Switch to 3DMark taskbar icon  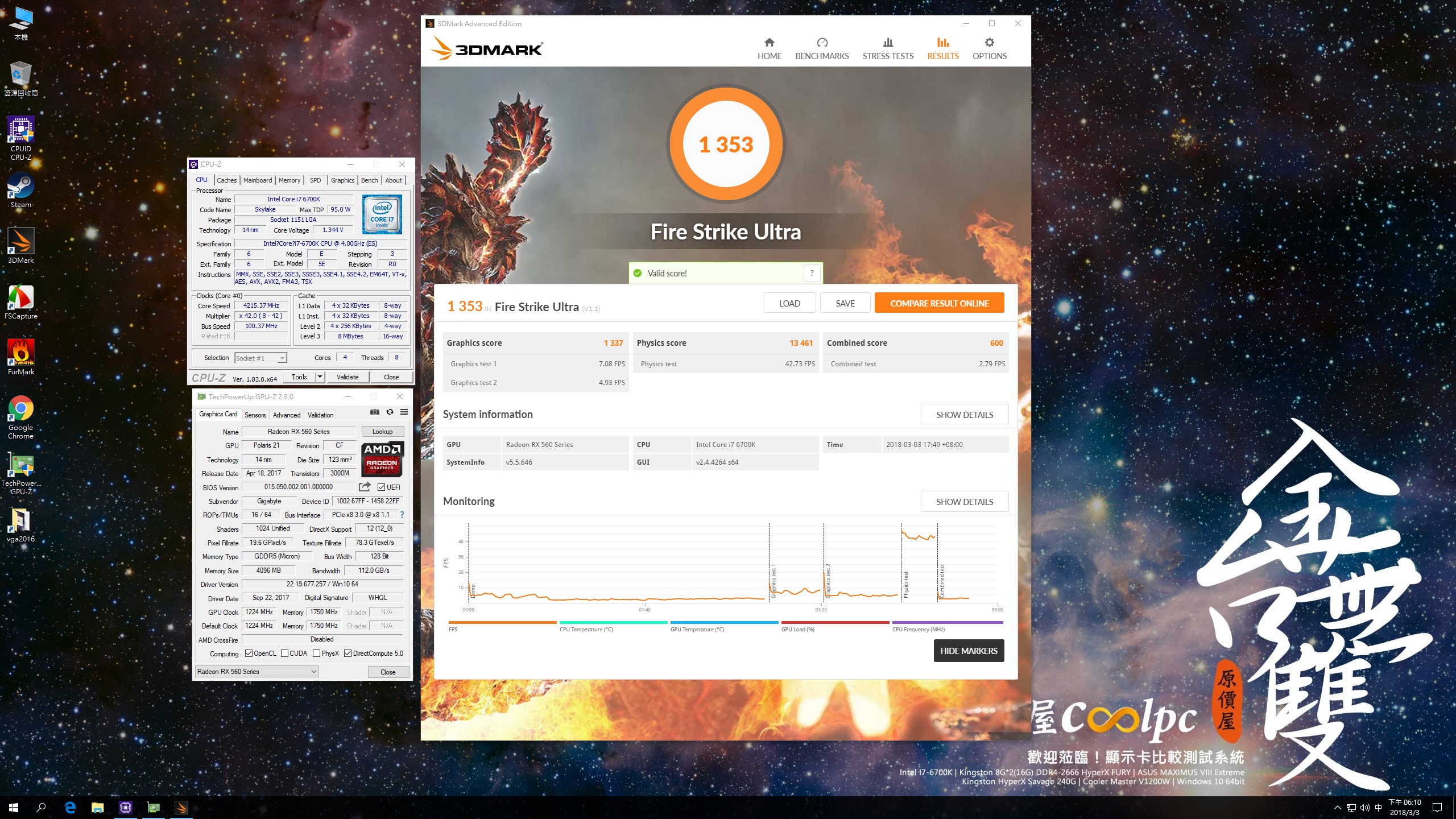point(181,808)
